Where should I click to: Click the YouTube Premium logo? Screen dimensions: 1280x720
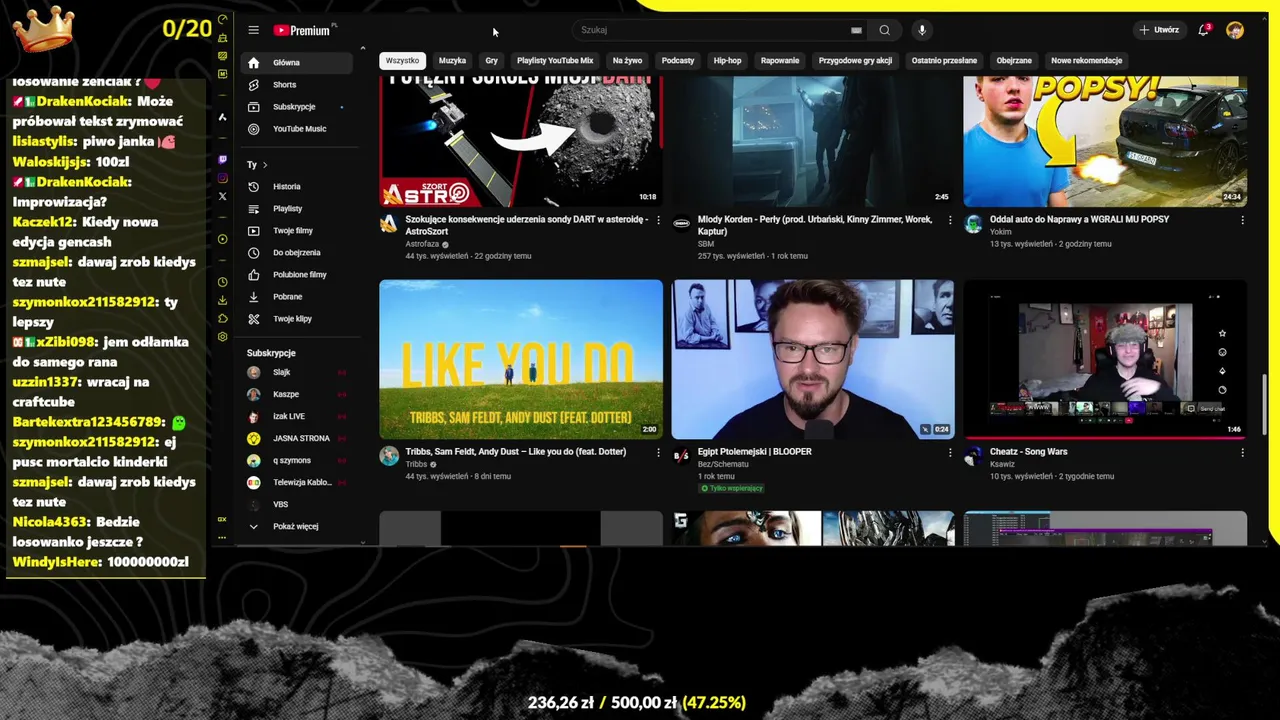click(304, 30)
